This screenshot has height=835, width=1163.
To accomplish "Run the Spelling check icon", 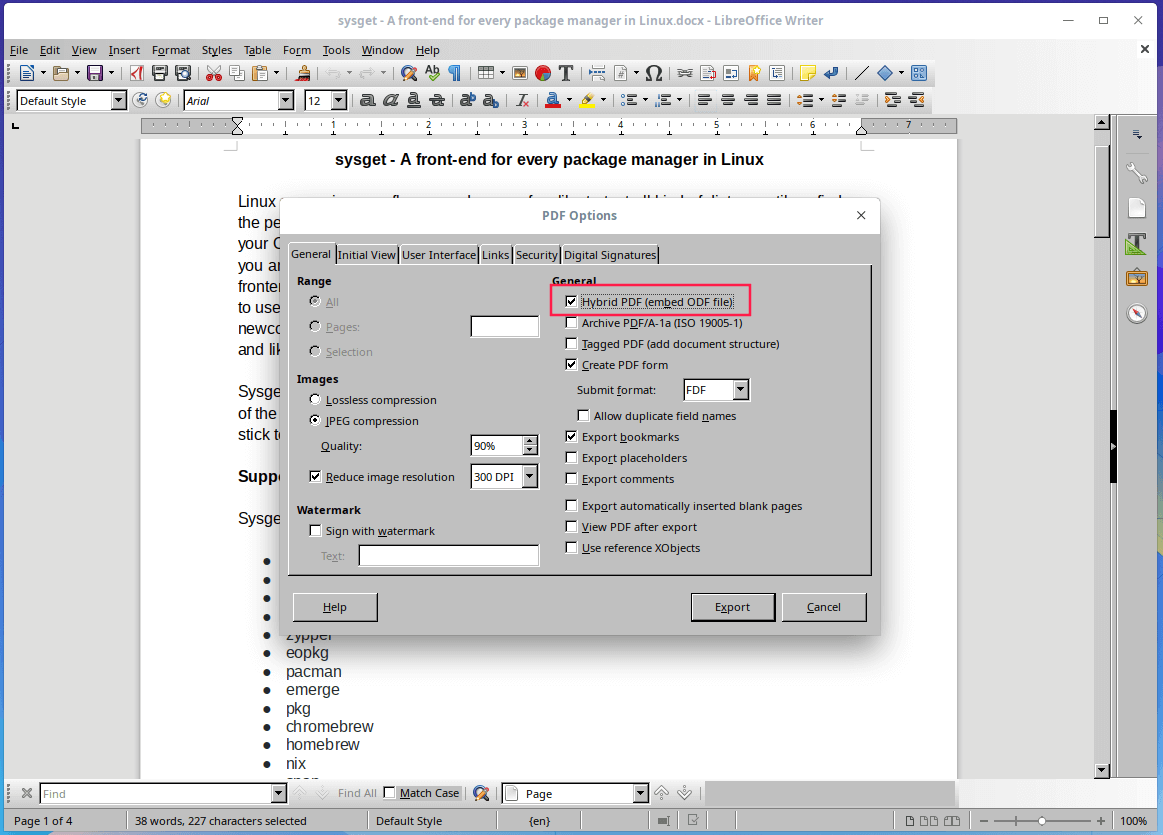I will [432, 73].
